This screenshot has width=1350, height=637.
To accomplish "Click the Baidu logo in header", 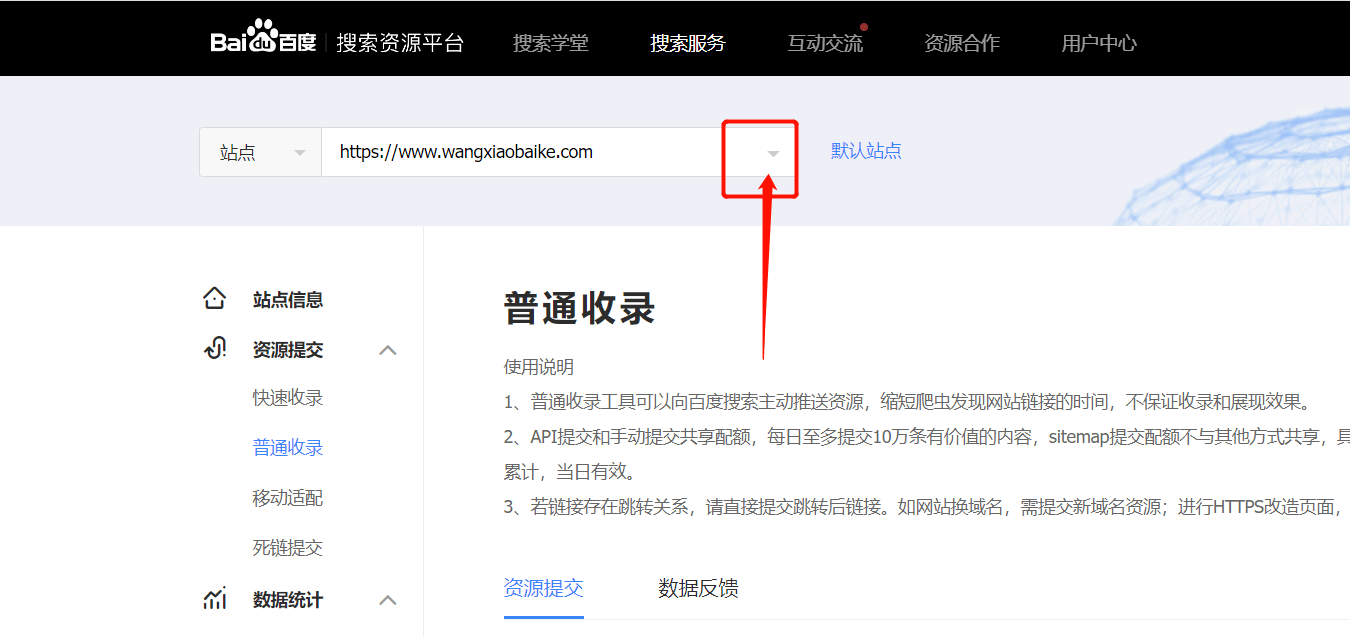I will coord(263,40).
